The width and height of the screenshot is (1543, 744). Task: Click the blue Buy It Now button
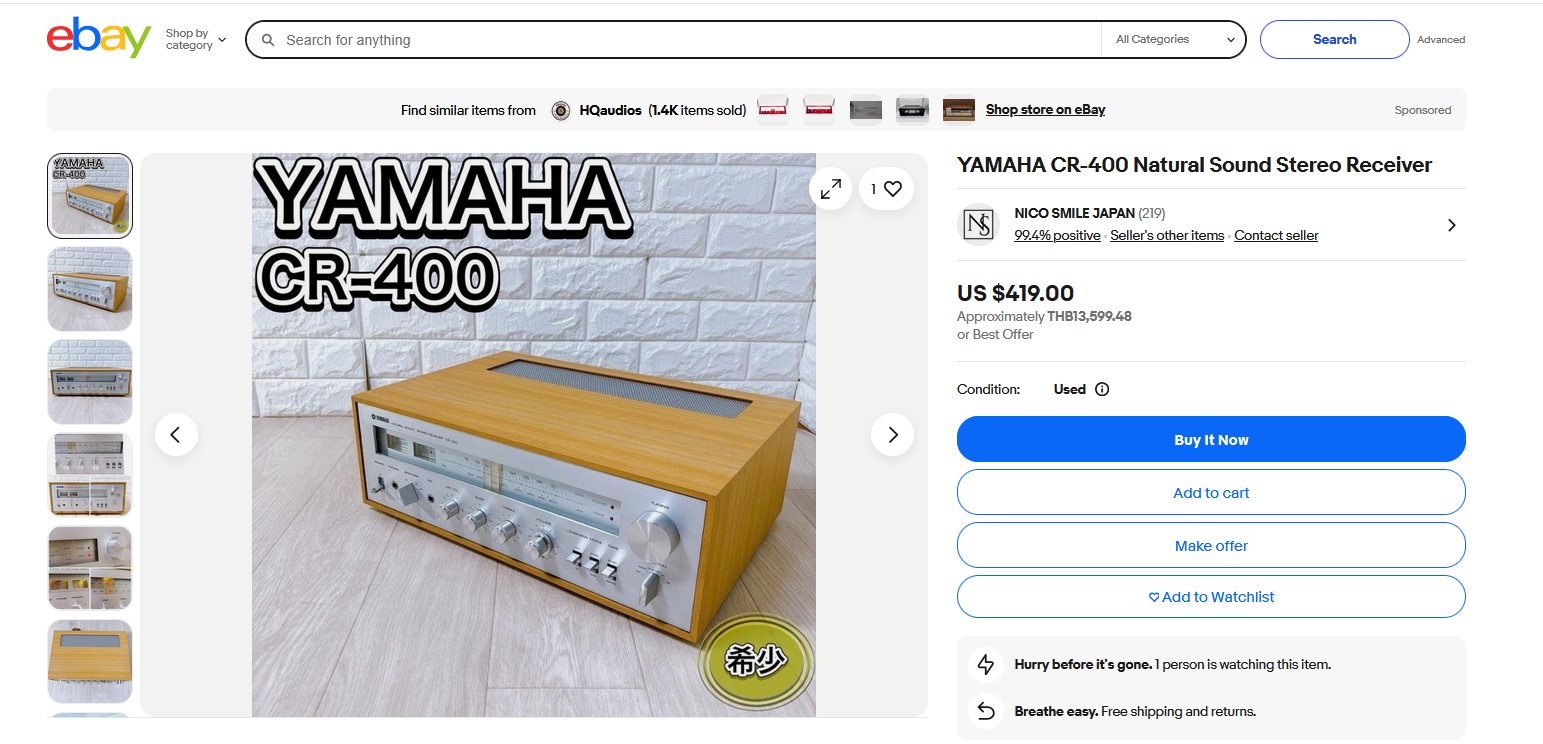[x=1211, y=439]
